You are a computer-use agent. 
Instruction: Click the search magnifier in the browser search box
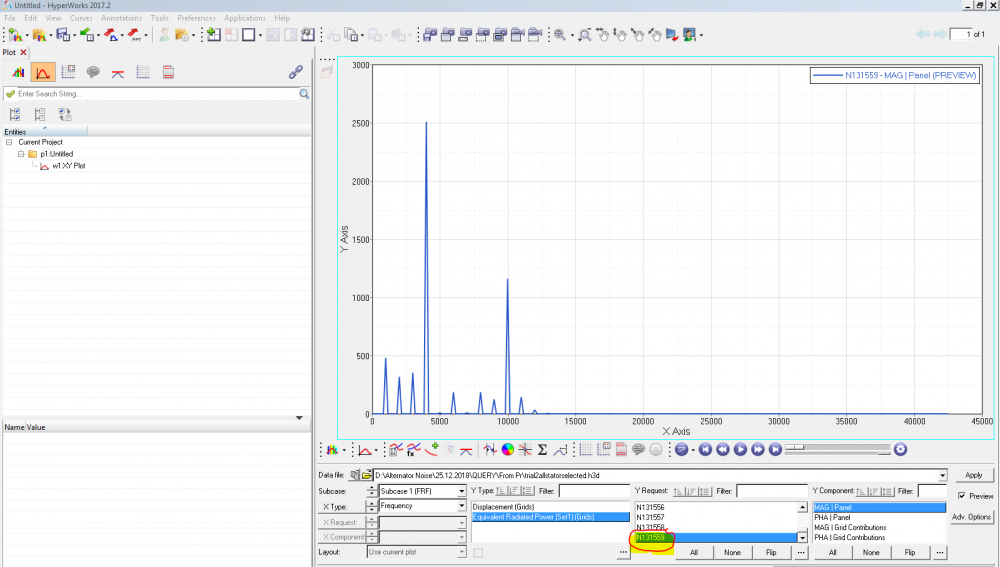click(x=304, y=94)
